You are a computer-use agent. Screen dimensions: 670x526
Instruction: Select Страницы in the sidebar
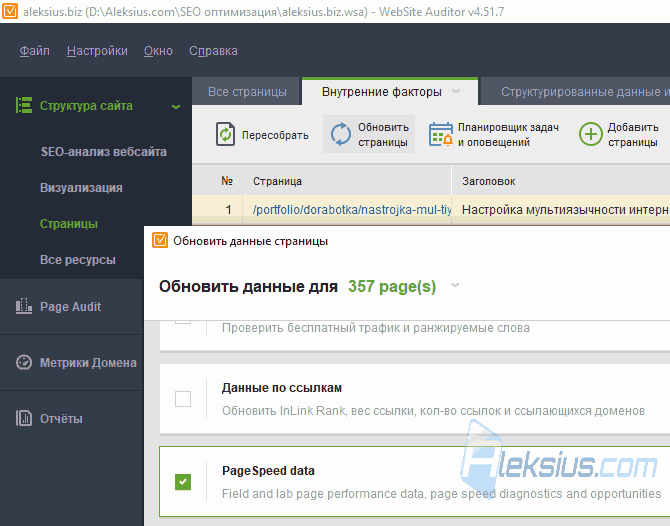pyautogui.click(x=69, y=223)
